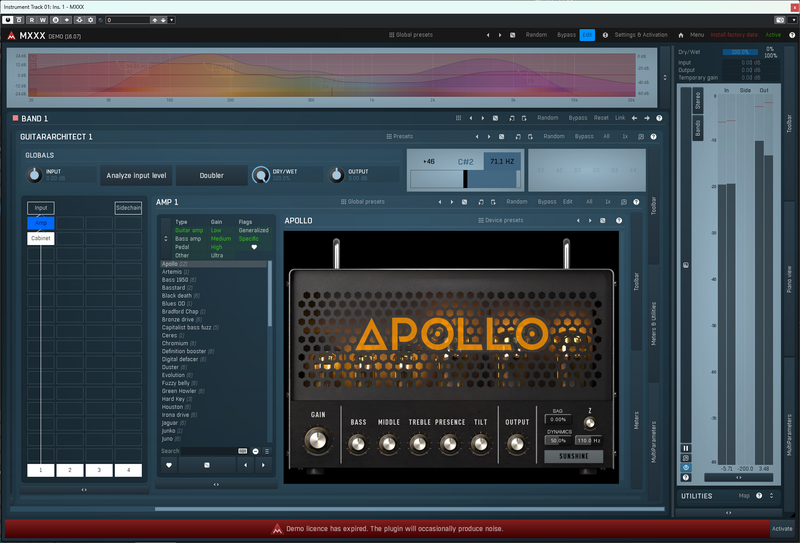Paste Band 1 settings using the paste icon
The height and width of the screenshot is (543, 800).
[524, 118]
